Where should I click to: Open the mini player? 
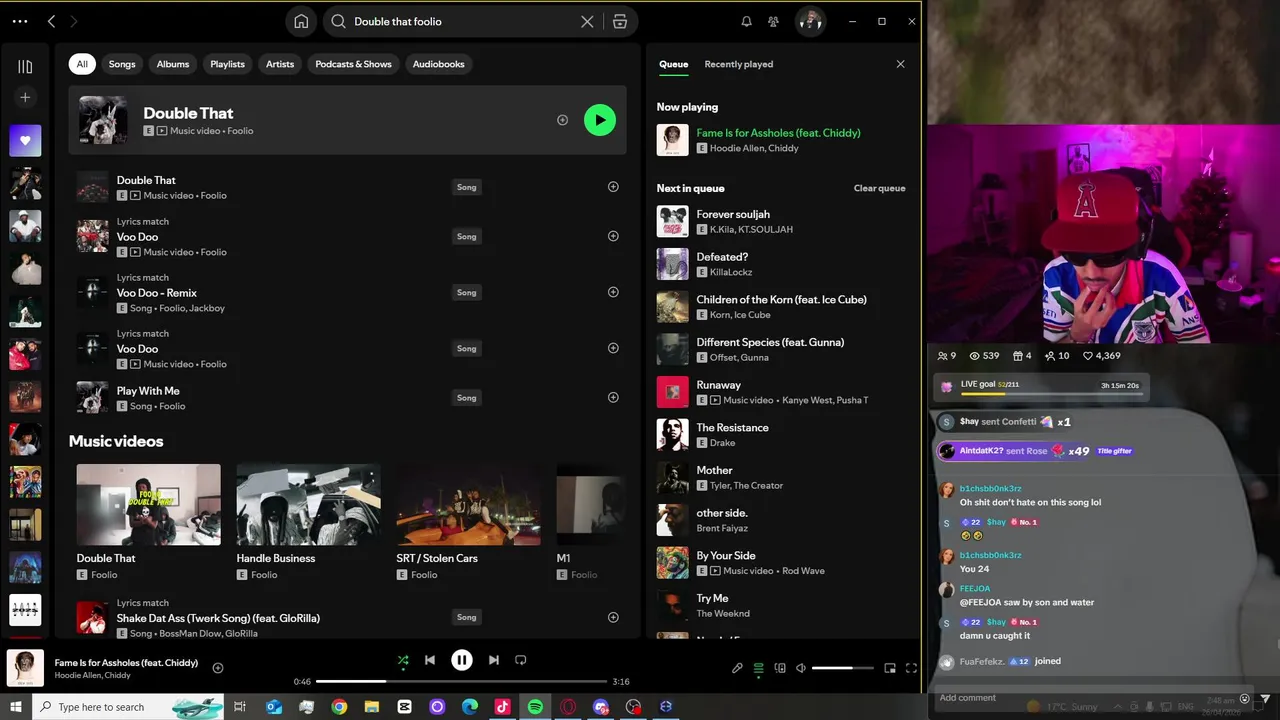point(890,668)
